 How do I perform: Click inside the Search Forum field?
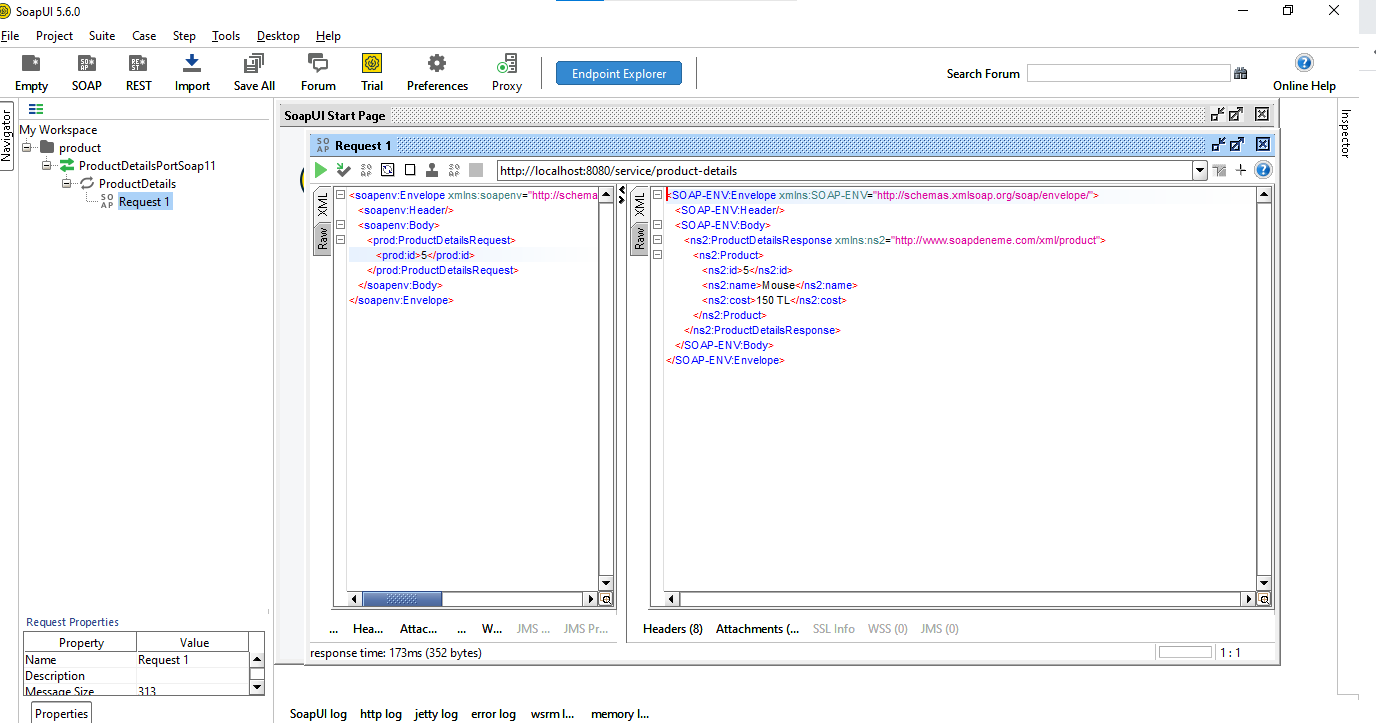(1128, 72)
